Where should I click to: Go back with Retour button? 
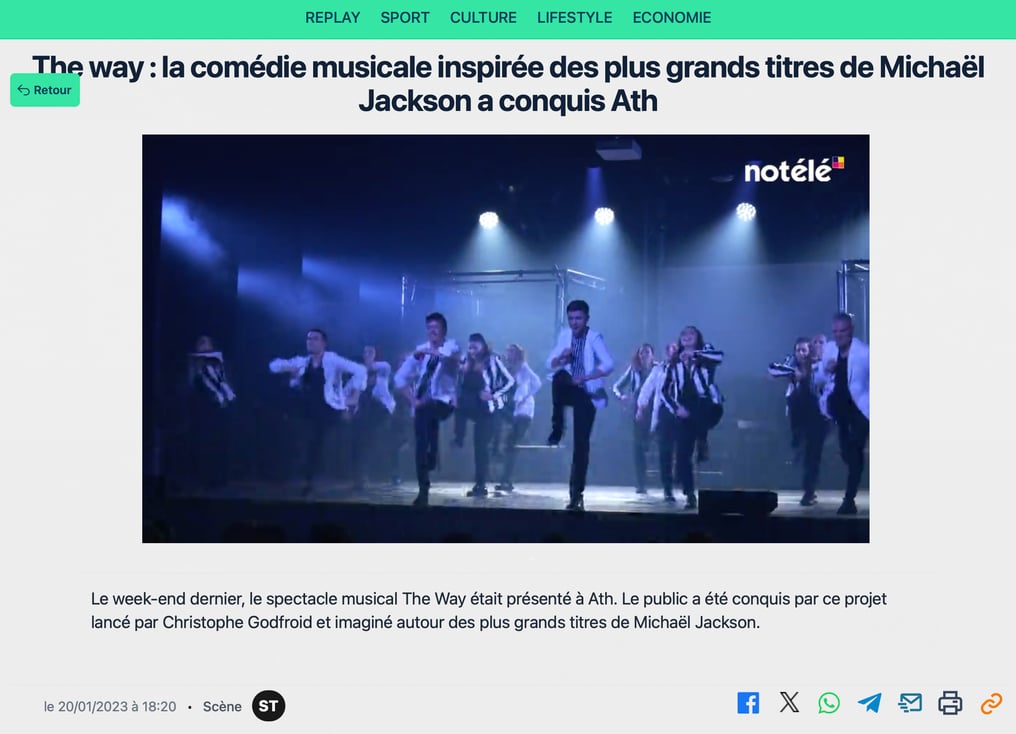pos(45,90)
